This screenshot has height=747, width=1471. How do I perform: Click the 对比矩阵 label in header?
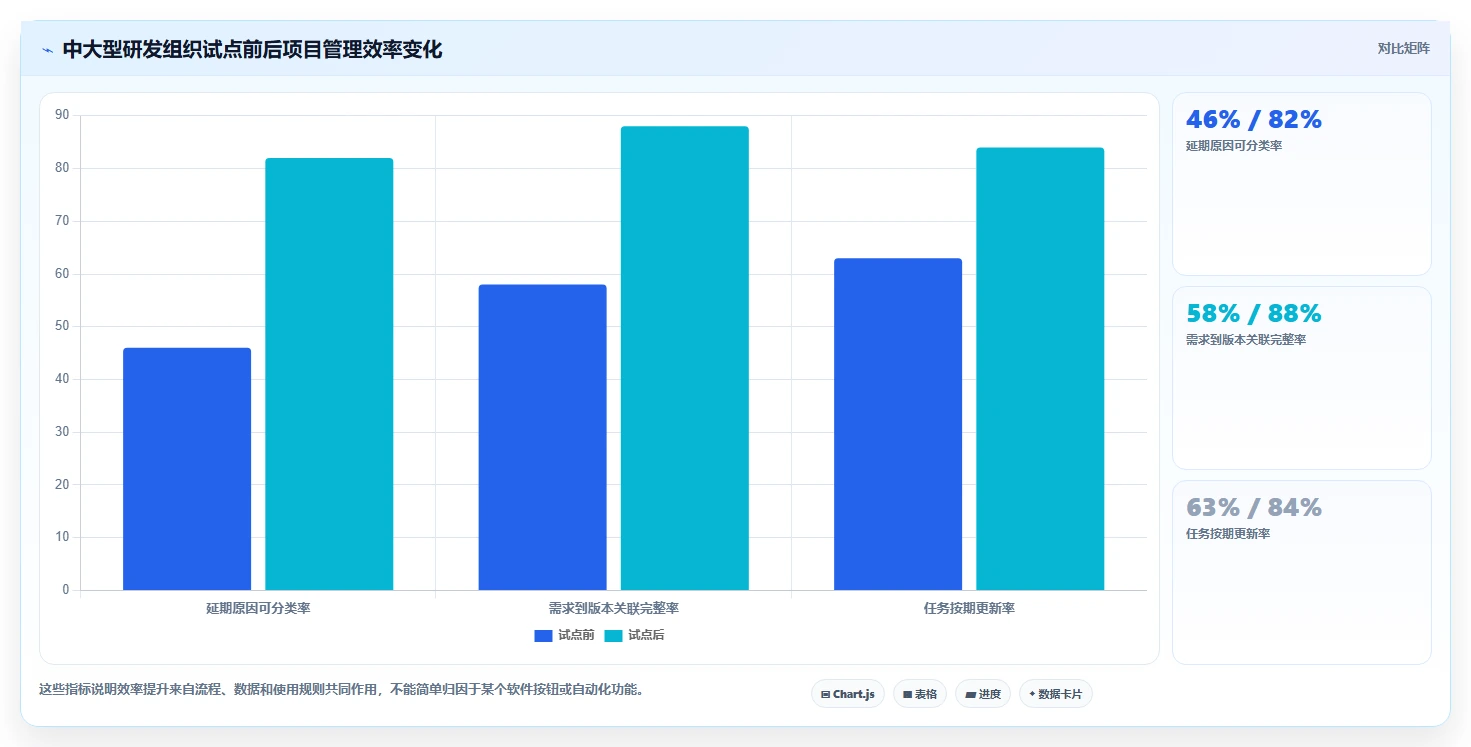[x=1403, y=48]
